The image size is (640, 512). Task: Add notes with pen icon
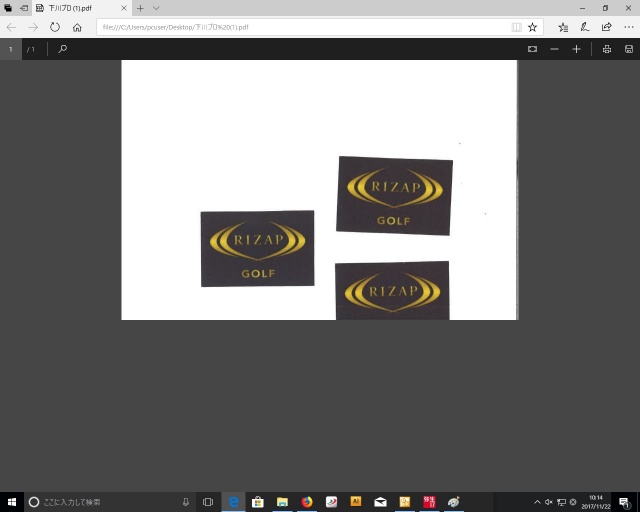(585, 27)
